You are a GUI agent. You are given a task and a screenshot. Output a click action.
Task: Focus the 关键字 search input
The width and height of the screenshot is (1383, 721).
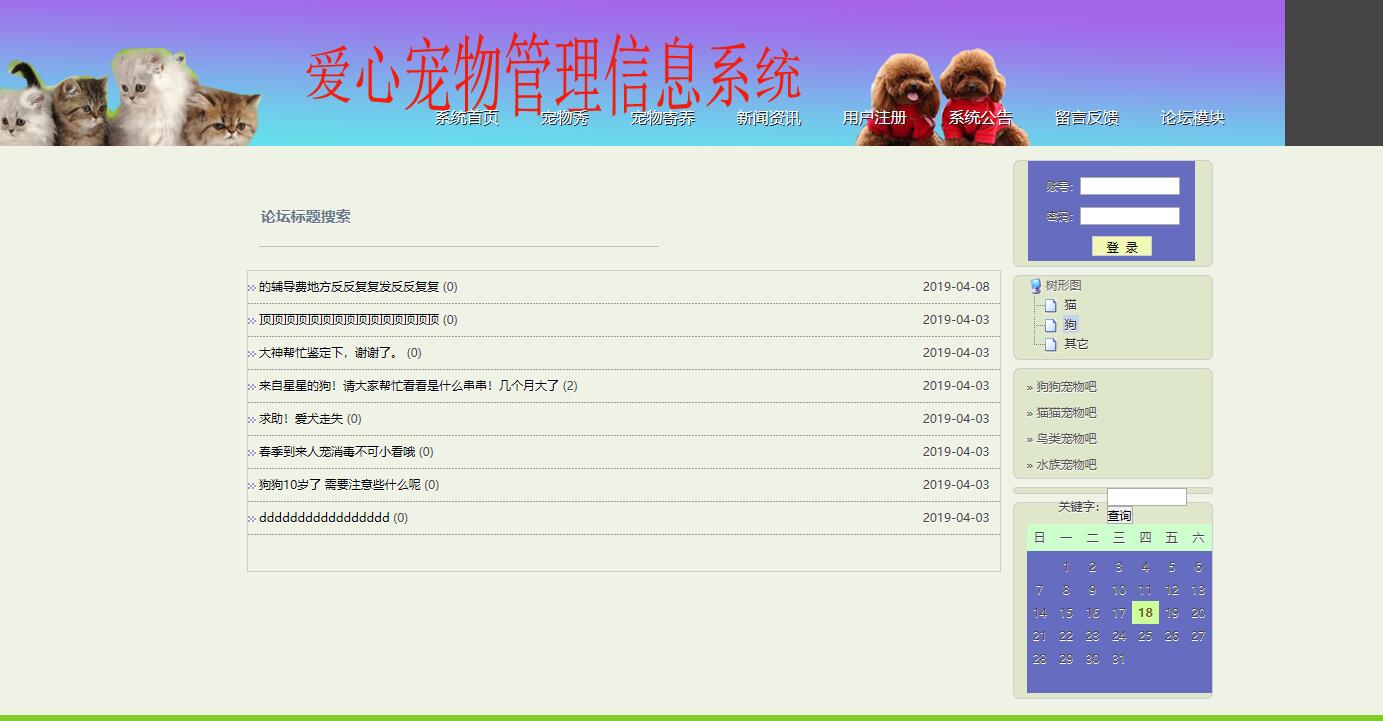click(x=1147, y=497)
